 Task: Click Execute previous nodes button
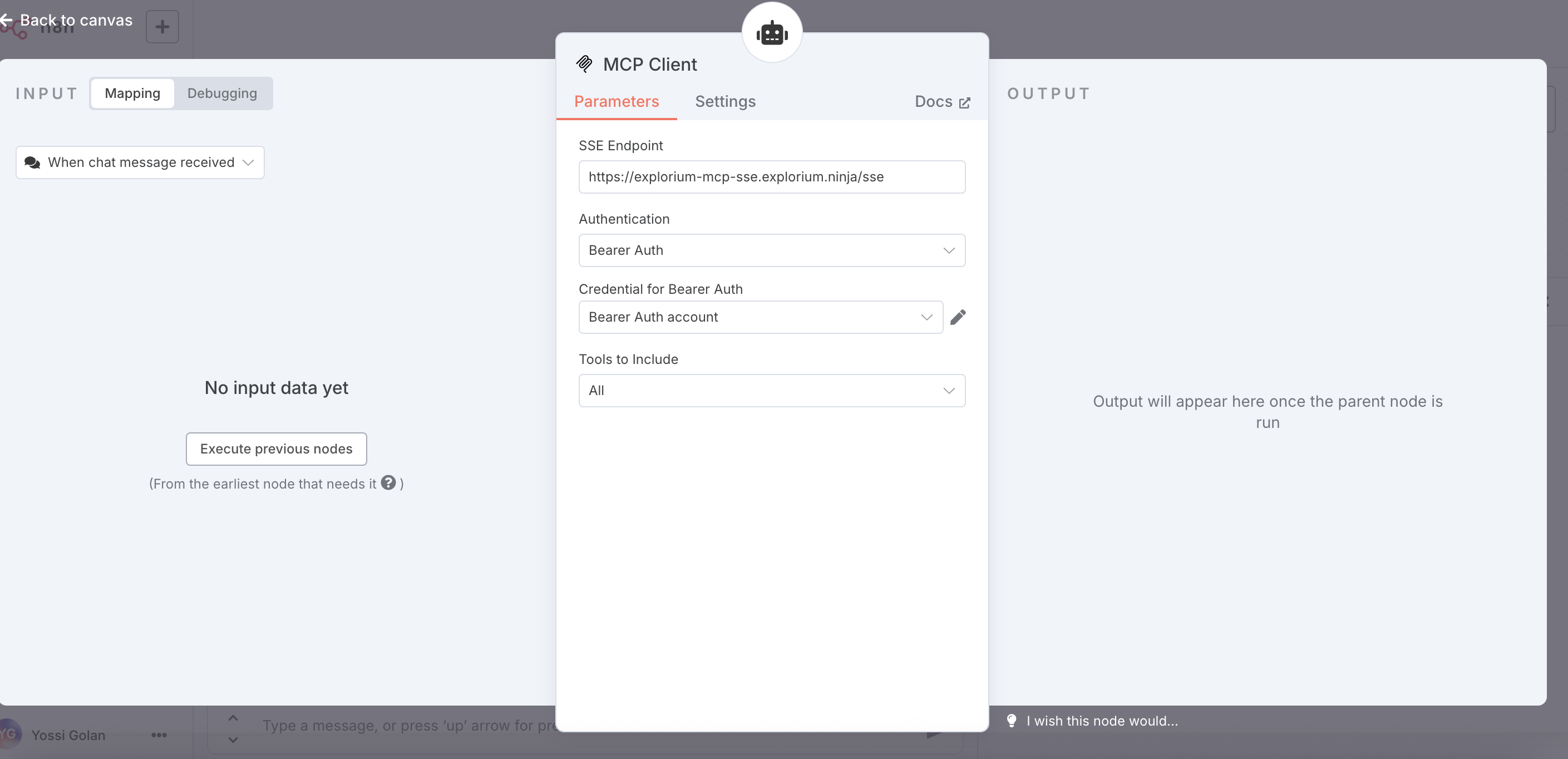coord(276,448)
